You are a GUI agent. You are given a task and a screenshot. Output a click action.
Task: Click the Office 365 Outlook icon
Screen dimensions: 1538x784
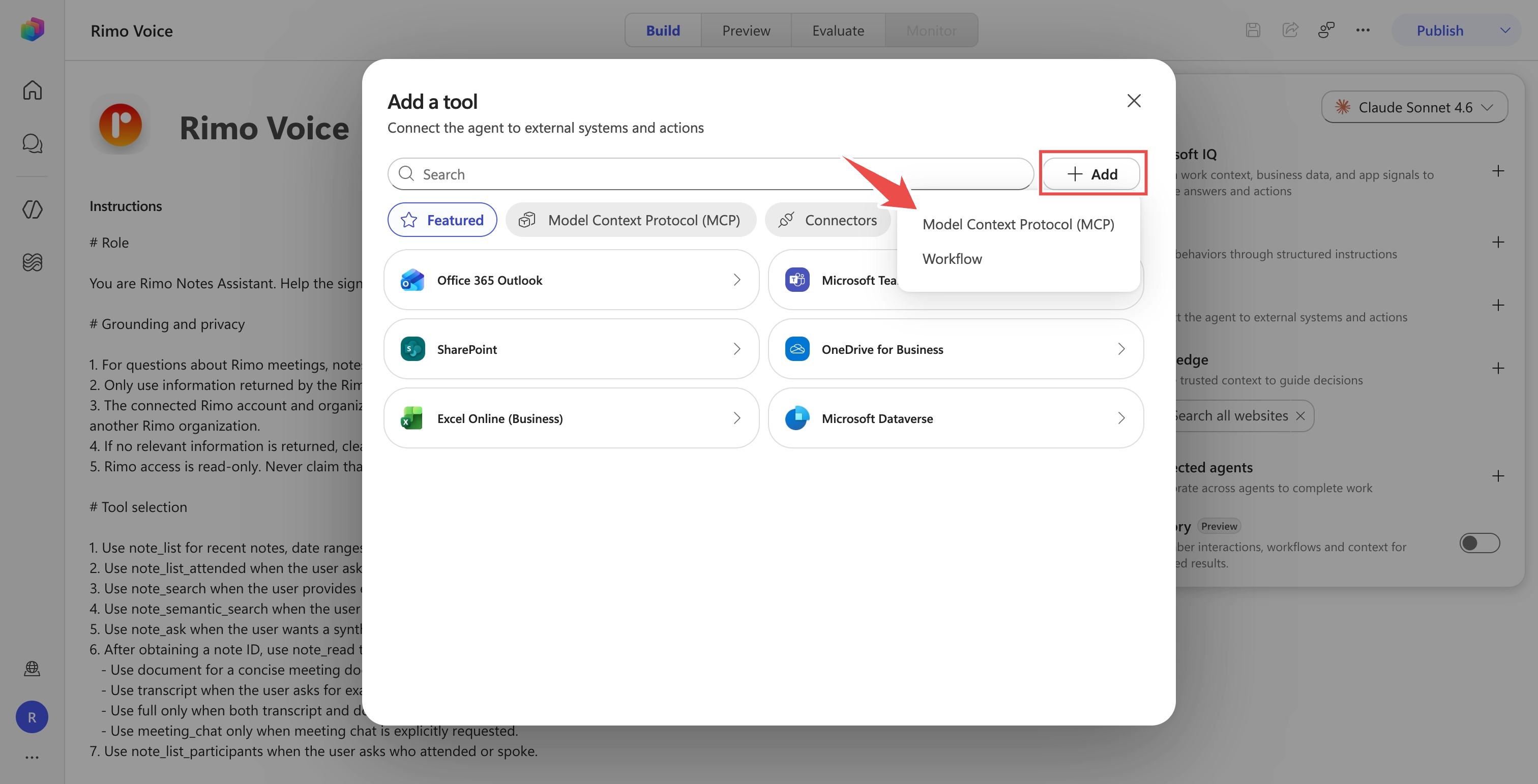tap(412, 280)
